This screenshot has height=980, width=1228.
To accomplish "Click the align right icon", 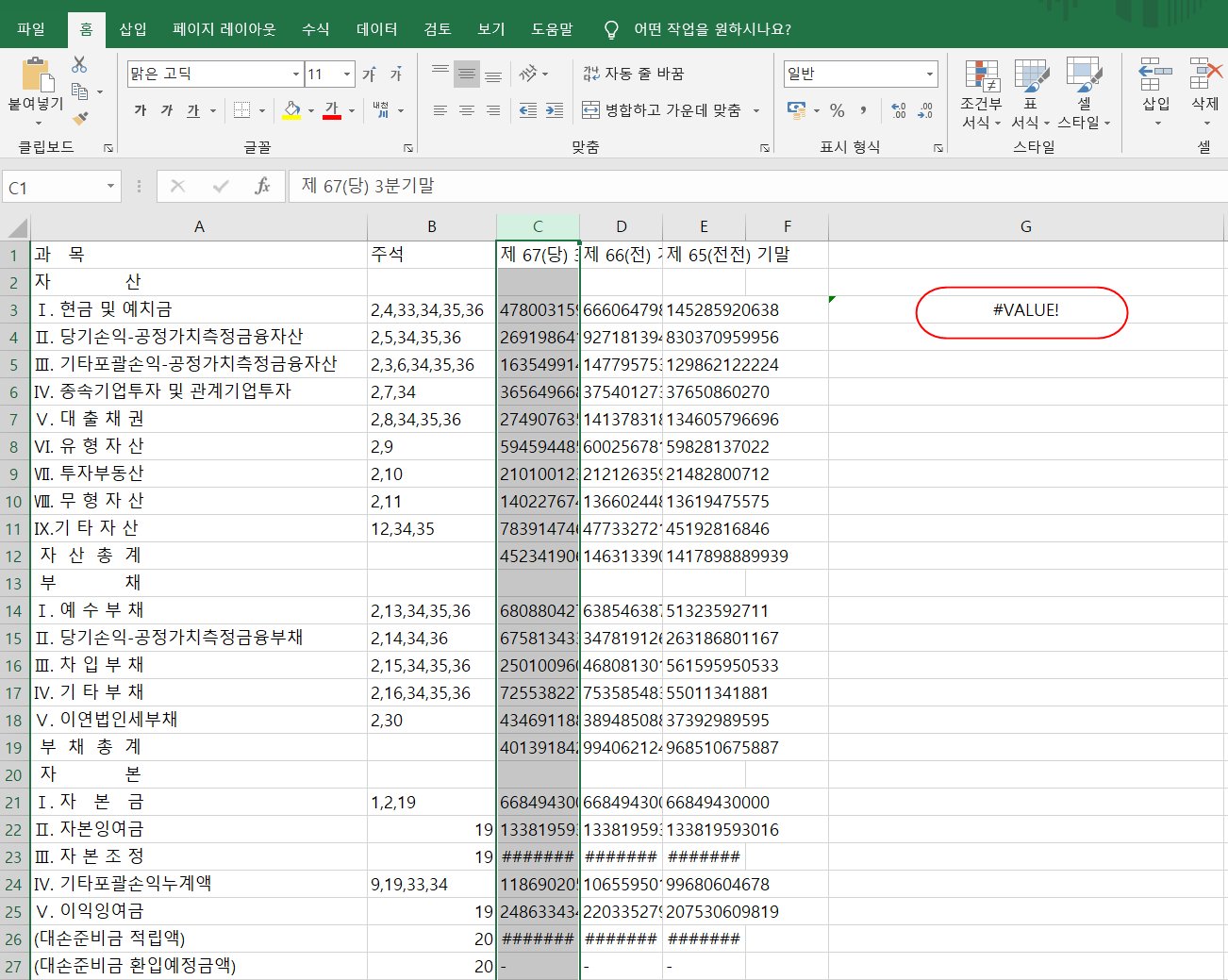I will pos(493,110).
